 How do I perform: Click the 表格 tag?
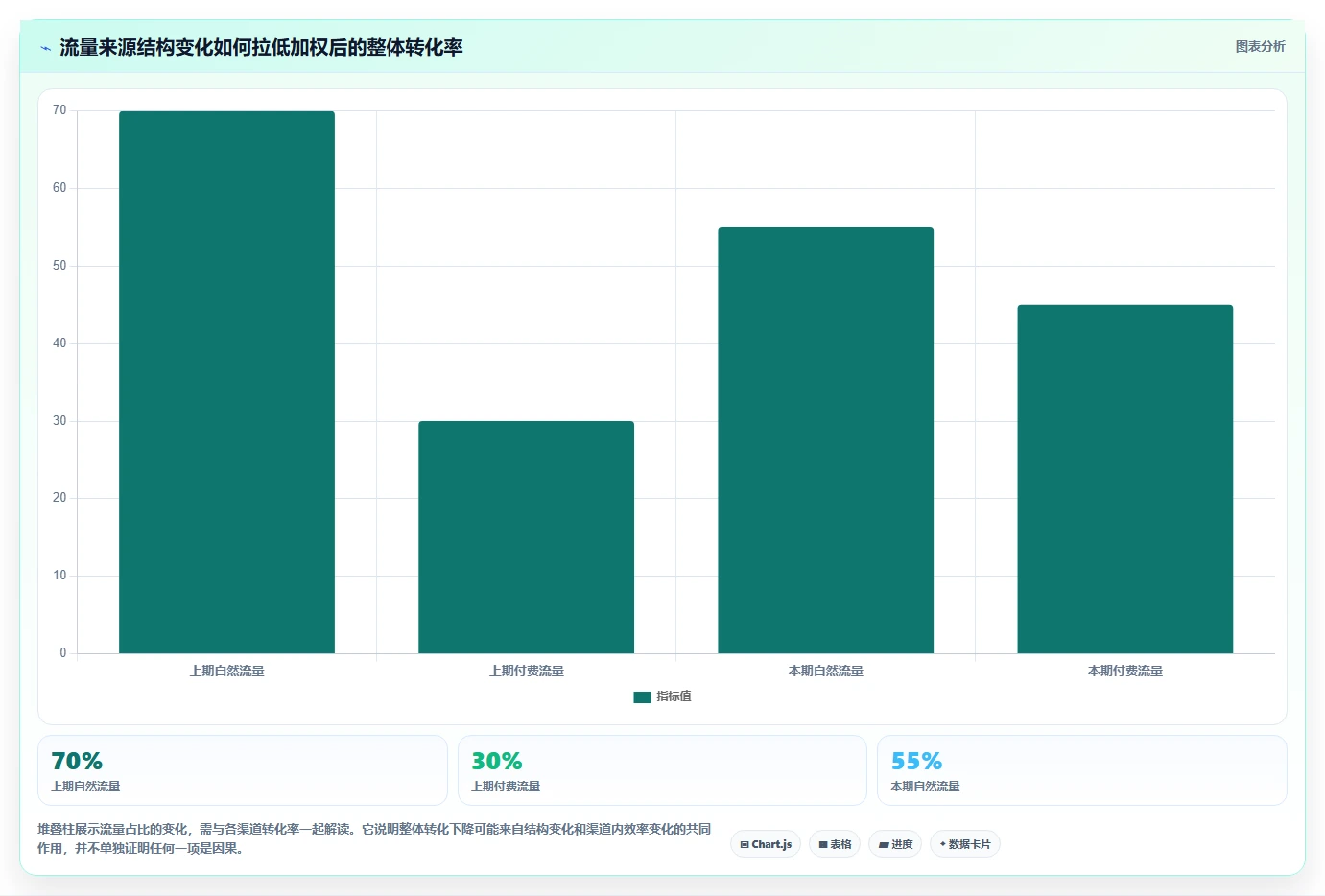[835, 844]
